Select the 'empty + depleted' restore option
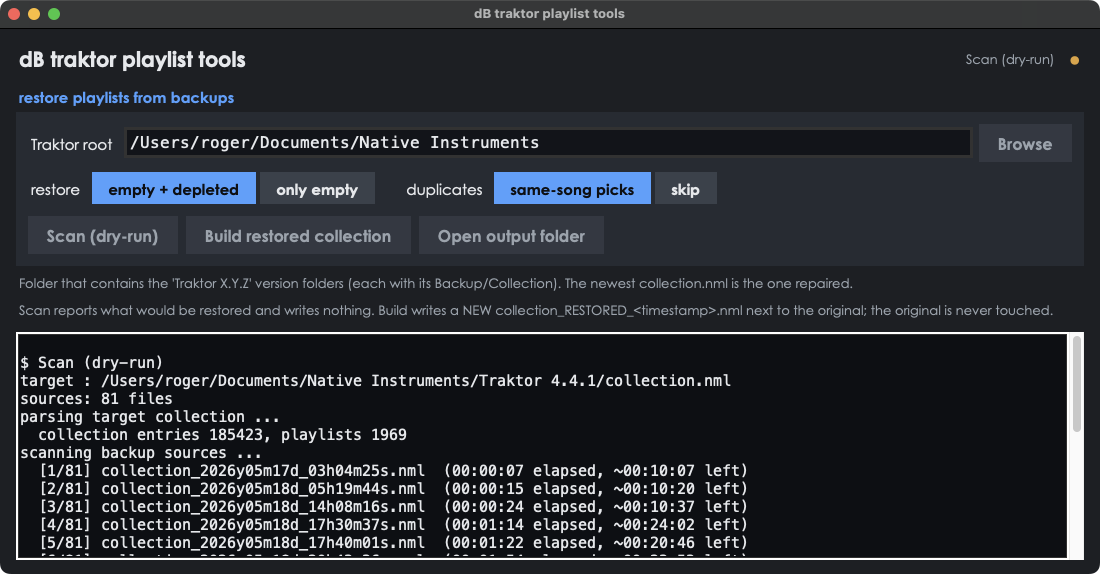Viewport: 1100px width, 574px height. click(173, 189)
